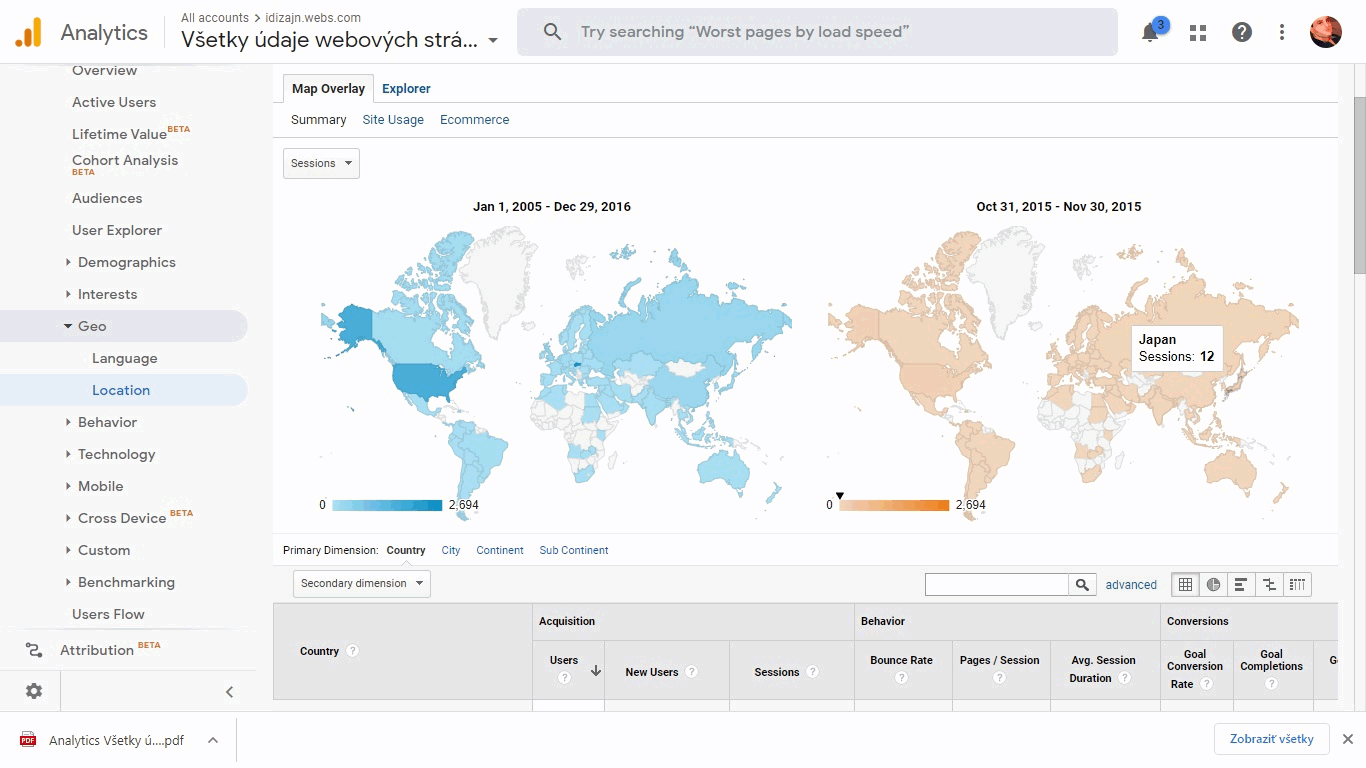Screen dimensions: 1366x768
Task: Open the Google apps grid
Action: click(x=1197, y=32)
